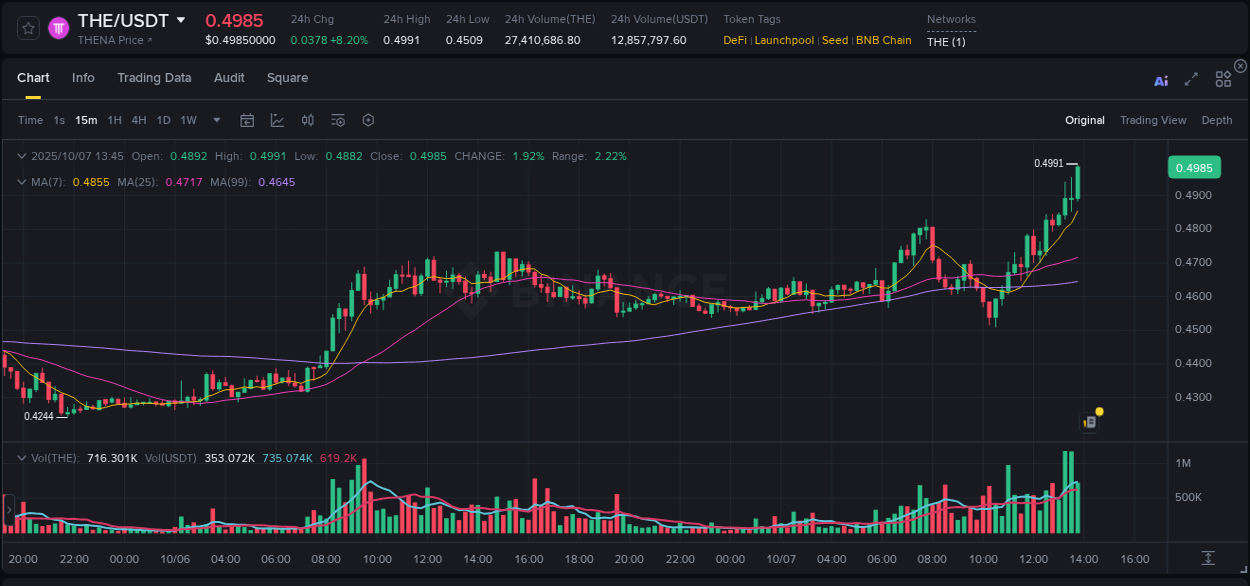Expand the additional timeframes dropdown
The height and width of the screenshot is (586, 1250).
(216, 120)
